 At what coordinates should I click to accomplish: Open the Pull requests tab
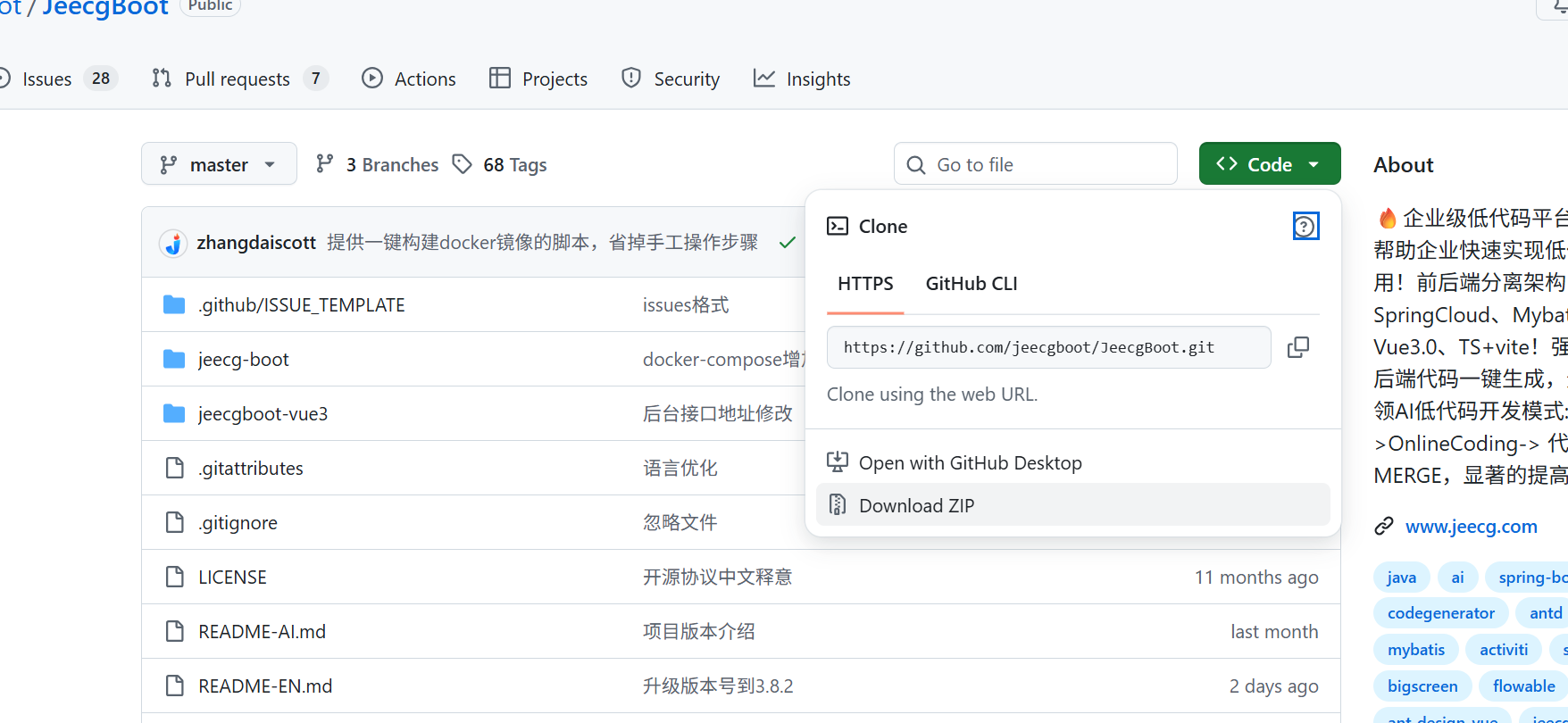pyautogui.click(x=240, y=79)
